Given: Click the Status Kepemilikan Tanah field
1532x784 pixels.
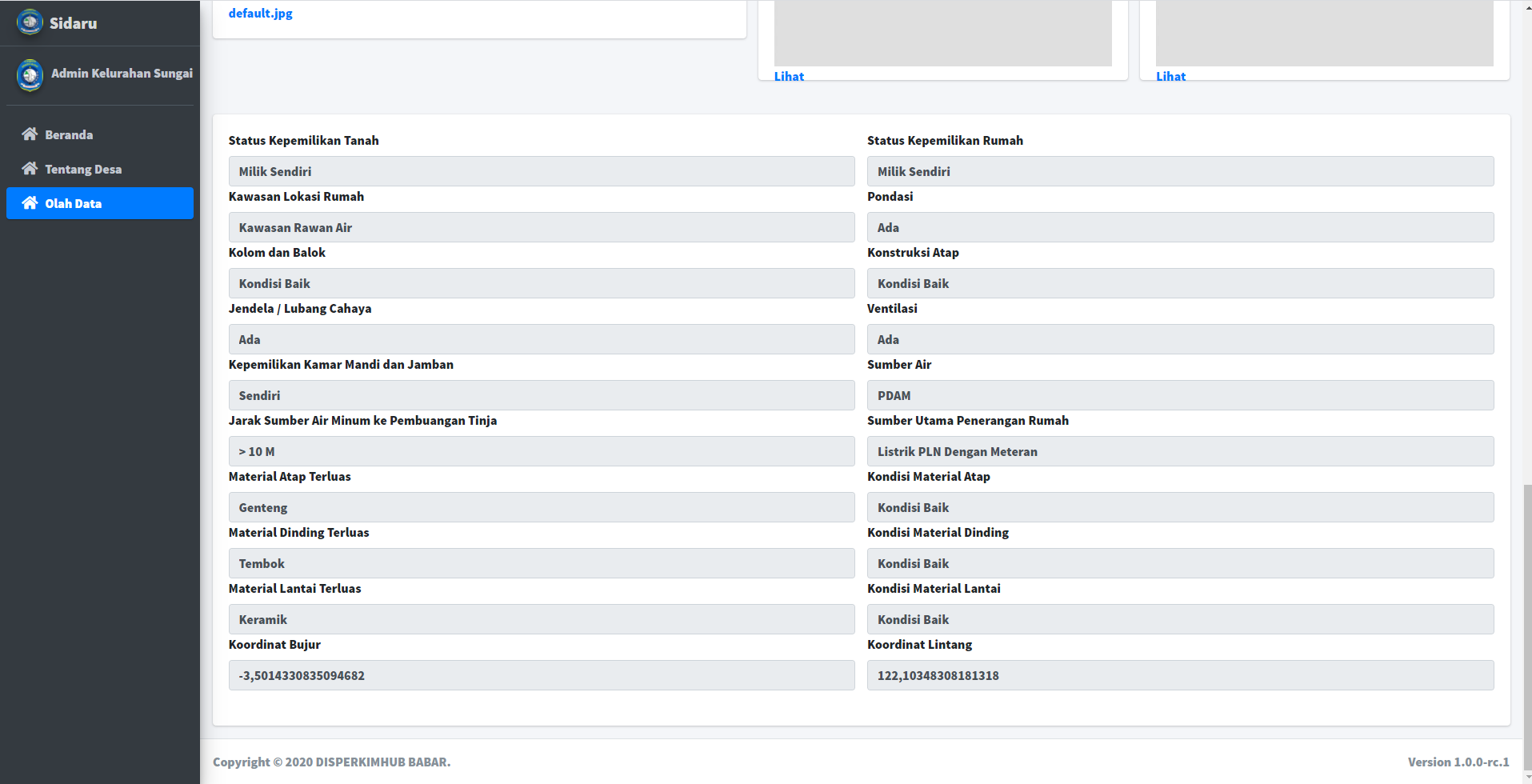Looking at the screenshot, I should pyautogui.click(x=541, y=171).
